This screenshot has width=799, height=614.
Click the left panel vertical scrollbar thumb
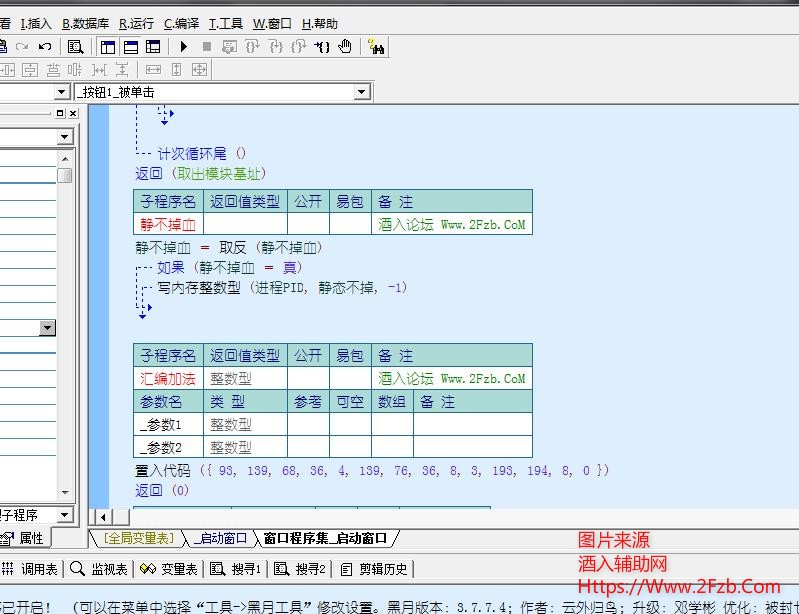[65, 176]
